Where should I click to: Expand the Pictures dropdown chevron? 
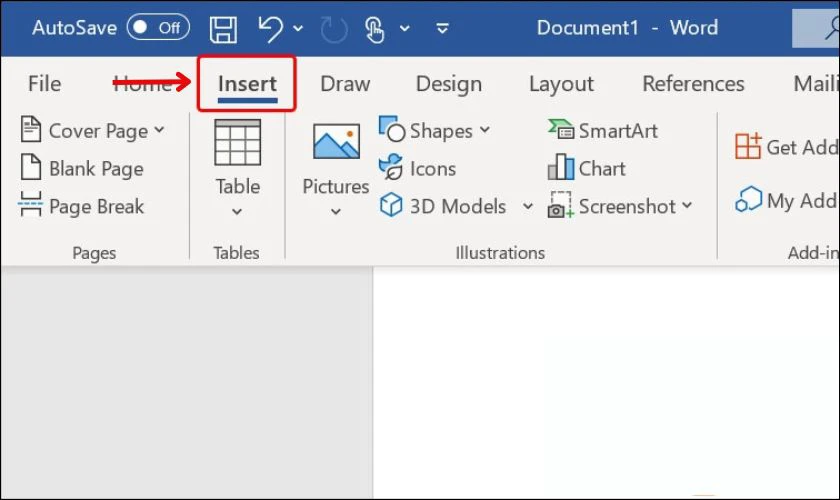[x=336, y=212]
